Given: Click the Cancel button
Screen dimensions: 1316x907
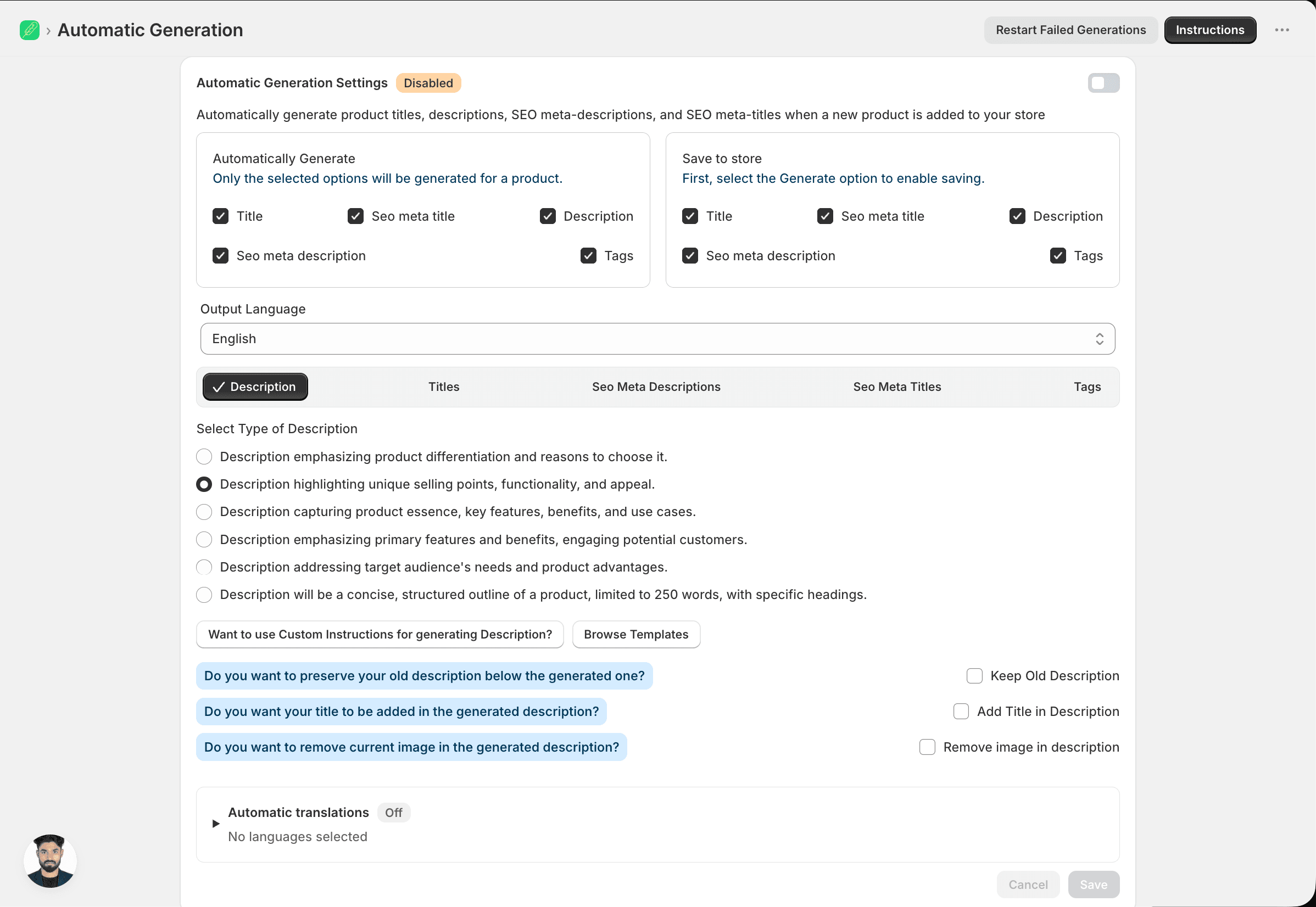Looking at the screenshot, I should [1028, 884].
